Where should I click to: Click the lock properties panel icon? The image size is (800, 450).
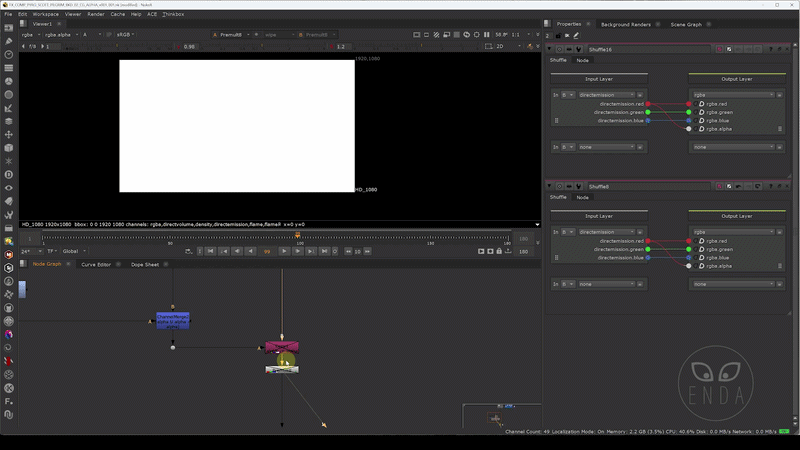click(x=558, y=36)
